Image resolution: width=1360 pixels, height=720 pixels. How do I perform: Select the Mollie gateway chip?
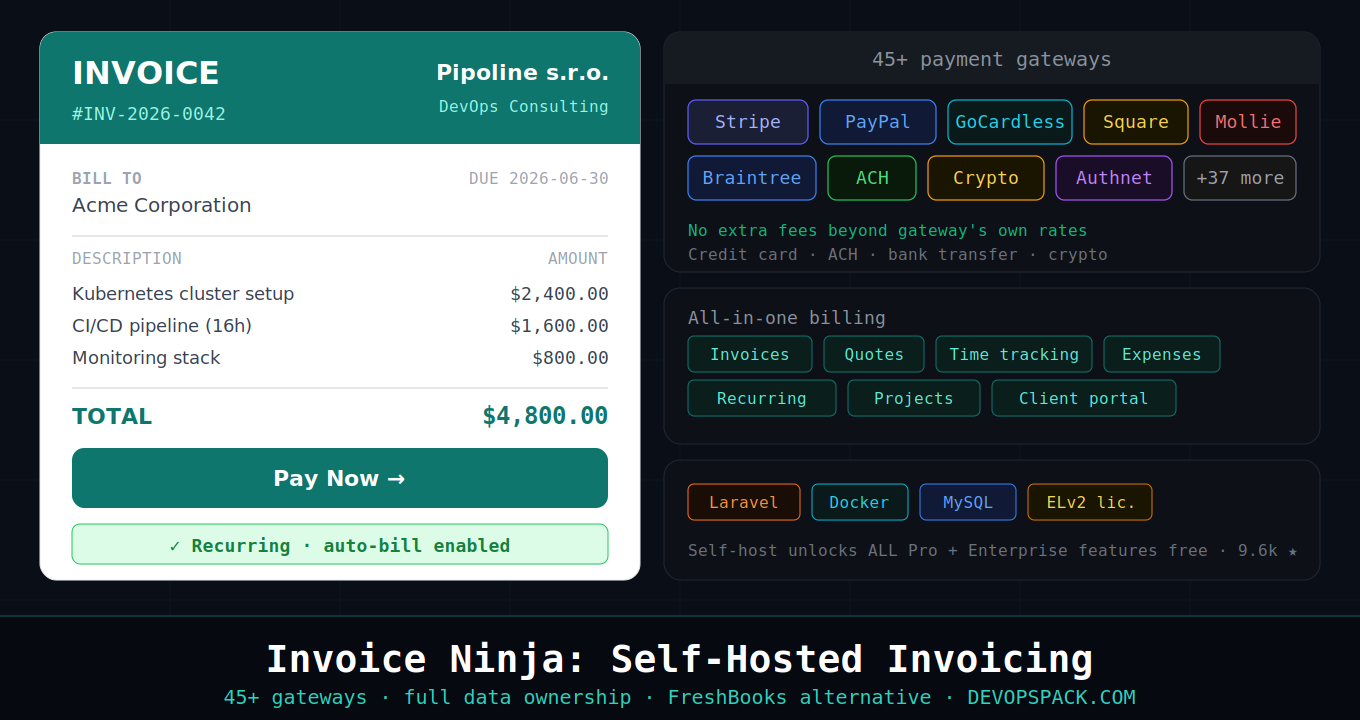pos(1248,122)
